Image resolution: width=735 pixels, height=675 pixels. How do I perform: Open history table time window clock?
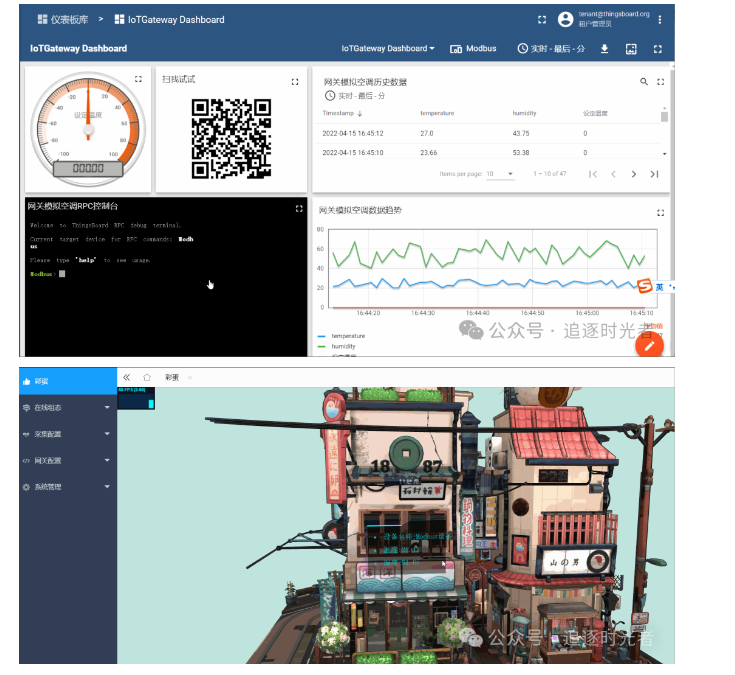(x=330, y=96)
